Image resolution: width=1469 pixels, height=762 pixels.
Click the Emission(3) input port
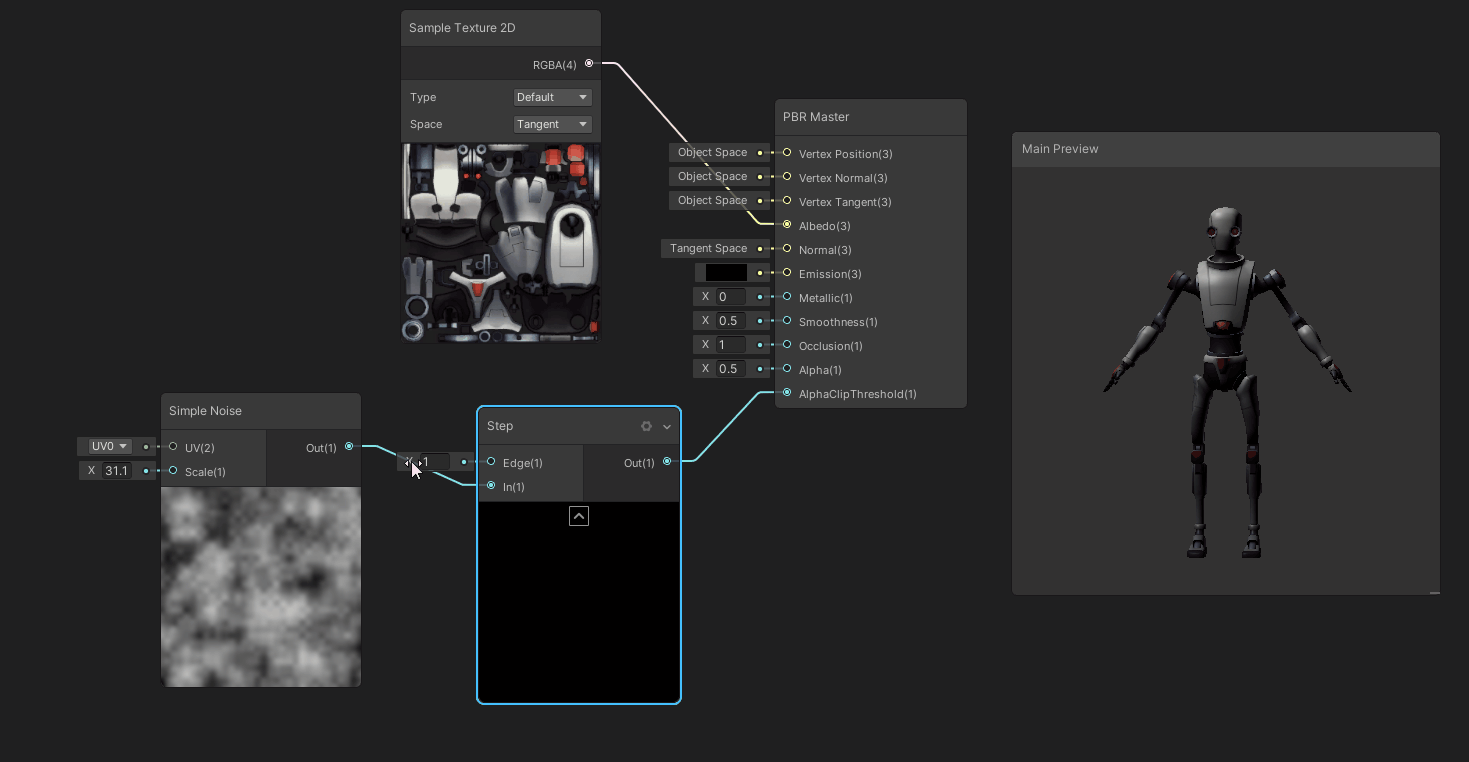(x=787, y=273)
